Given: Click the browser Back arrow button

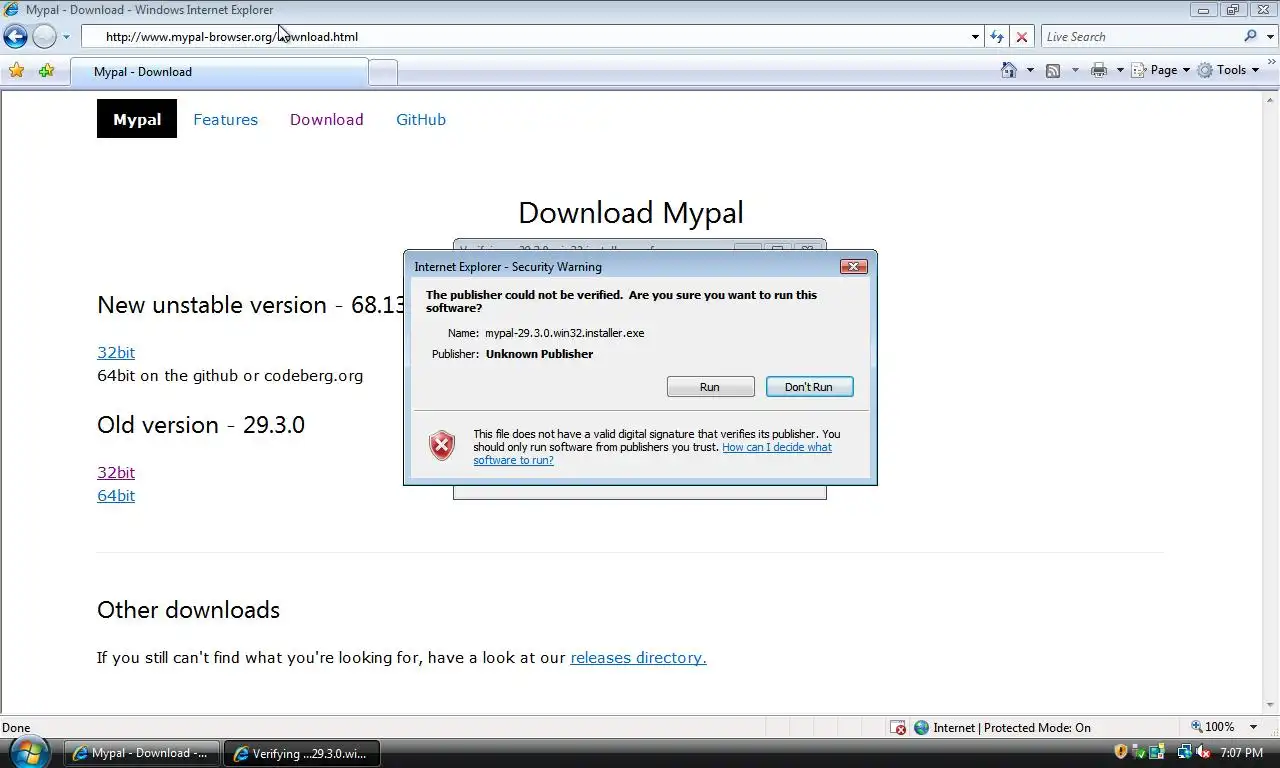Looking at the screenshot, I should tap(15, 37).
